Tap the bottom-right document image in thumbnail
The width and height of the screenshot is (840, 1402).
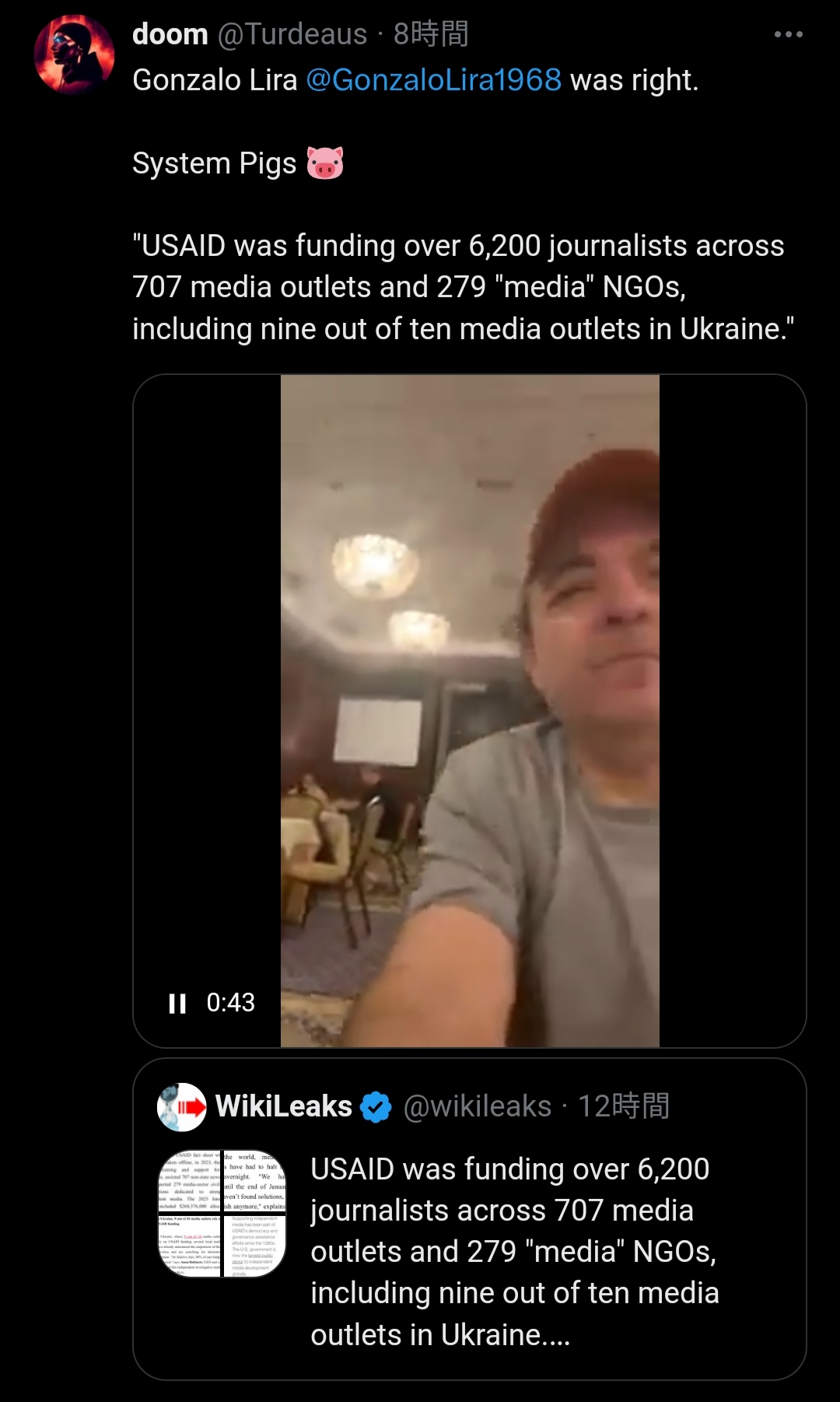pyautogui.click(x=255, y=1246)
